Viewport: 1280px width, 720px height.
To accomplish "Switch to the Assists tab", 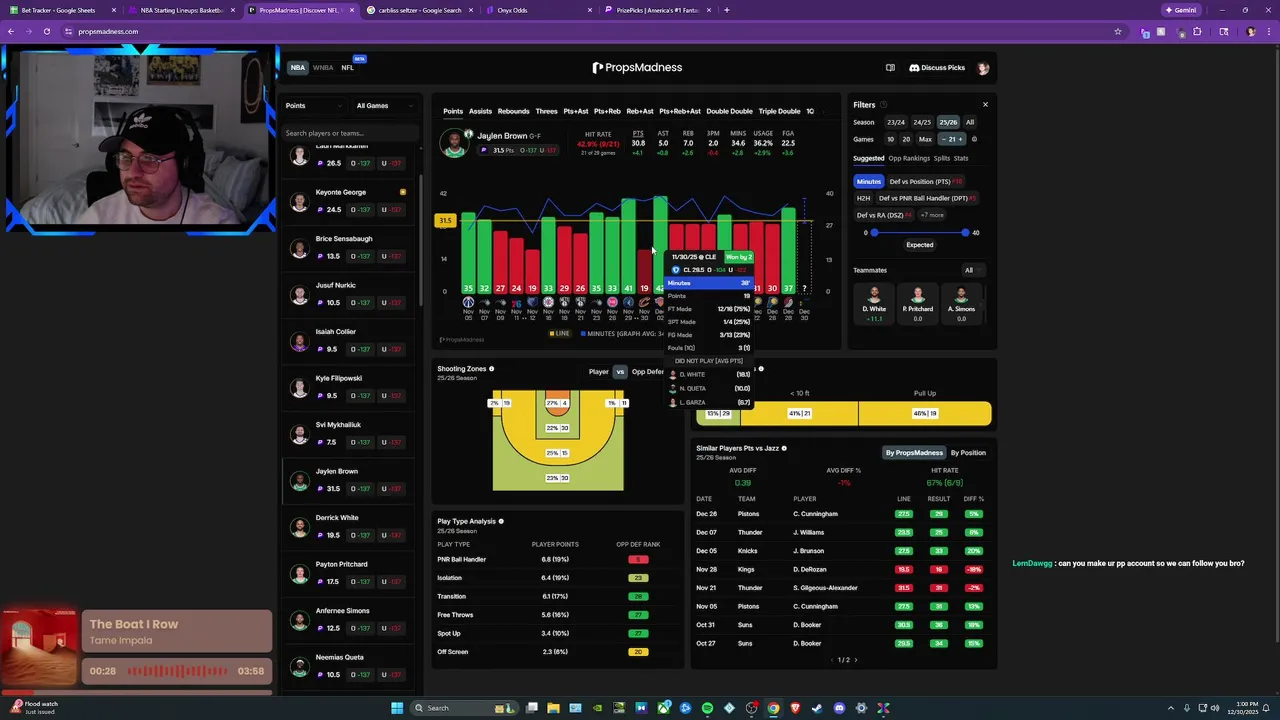I will 480,111.
